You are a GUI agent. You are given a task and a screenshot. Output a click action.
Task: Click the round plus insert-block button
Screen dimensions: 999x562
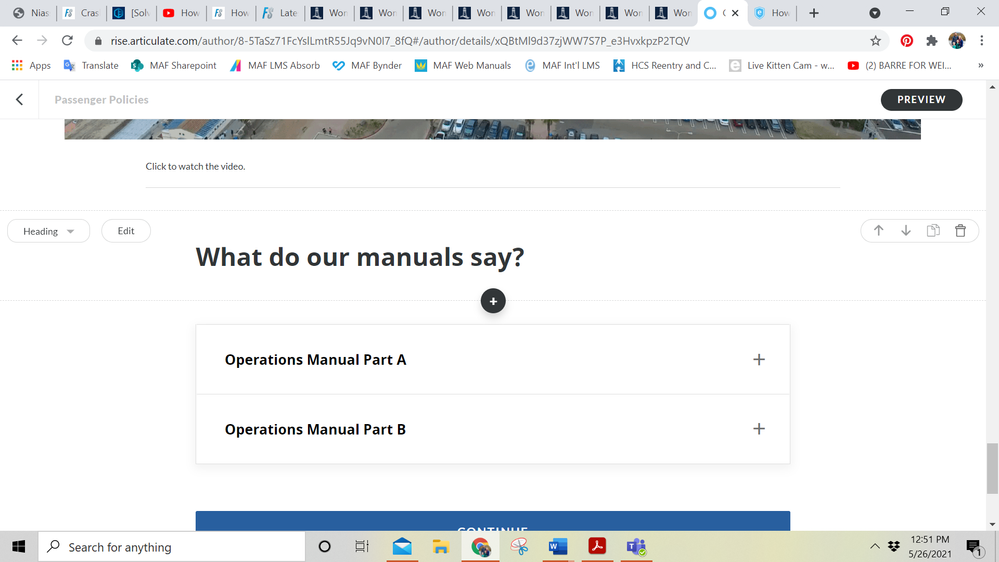[x=493, y=301]
